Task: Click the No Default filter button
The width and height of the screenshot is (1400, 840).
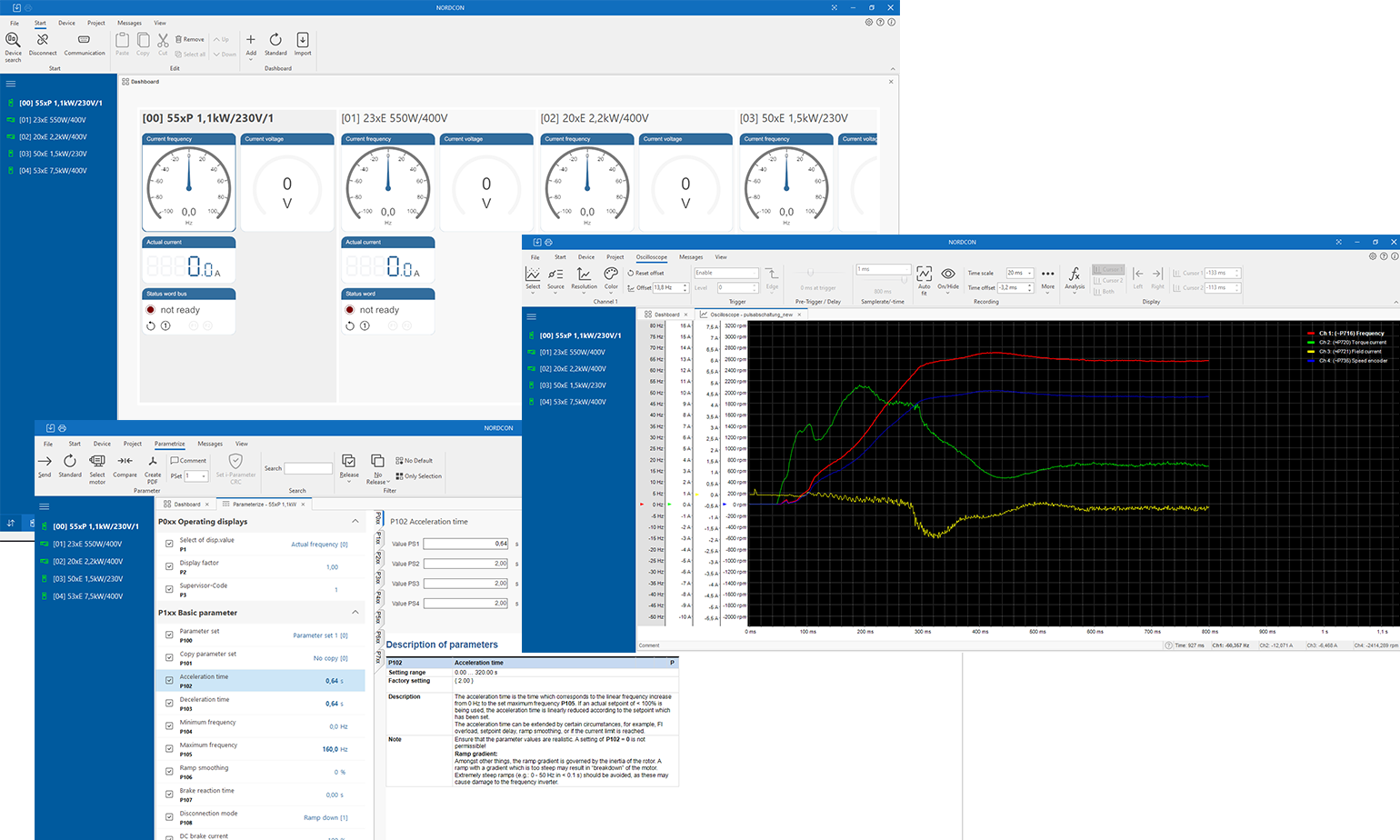Action: coord(415,461)
